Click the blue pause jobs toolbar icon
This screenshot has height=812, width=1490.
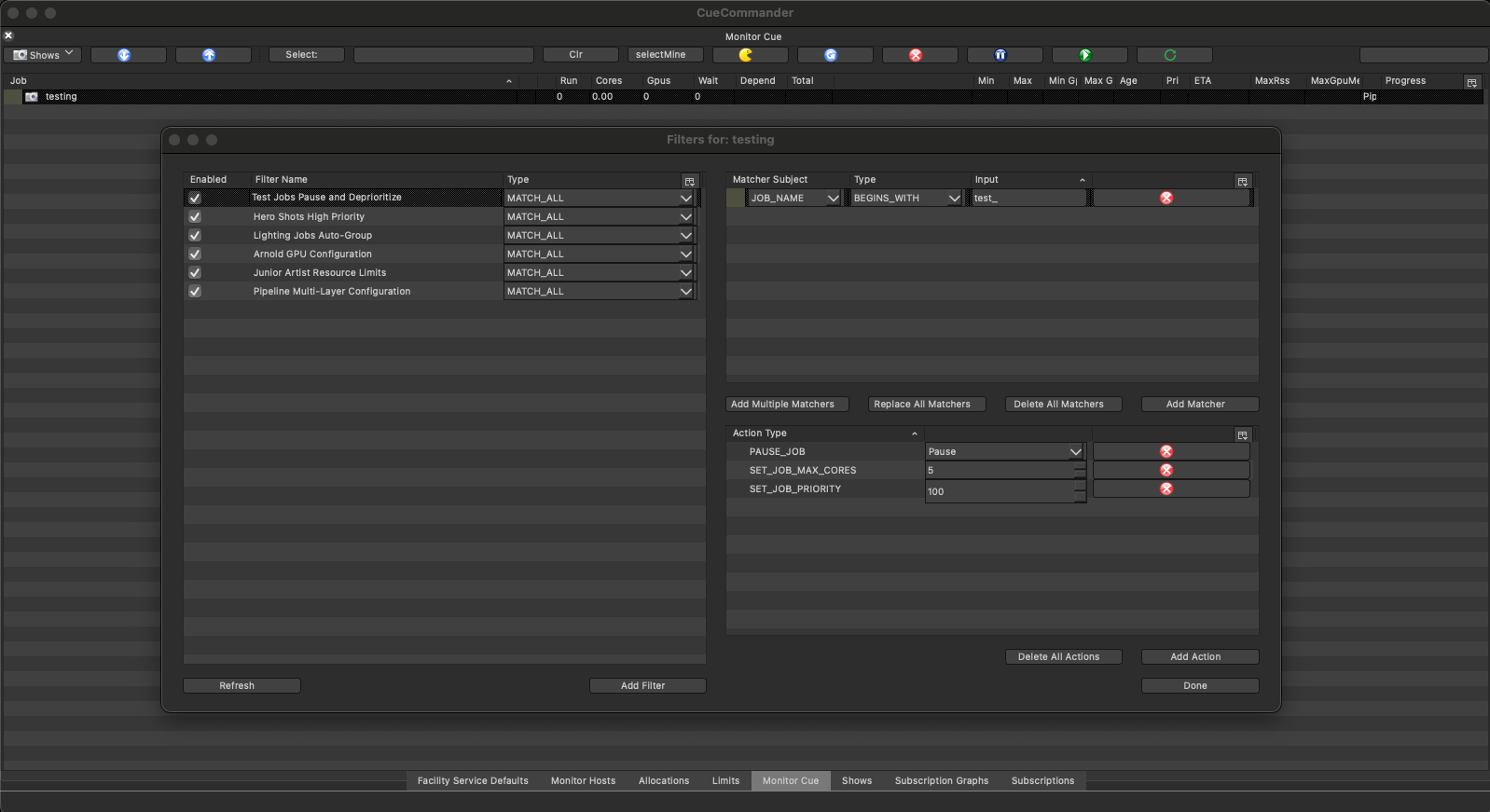[x=1000, y=55]
